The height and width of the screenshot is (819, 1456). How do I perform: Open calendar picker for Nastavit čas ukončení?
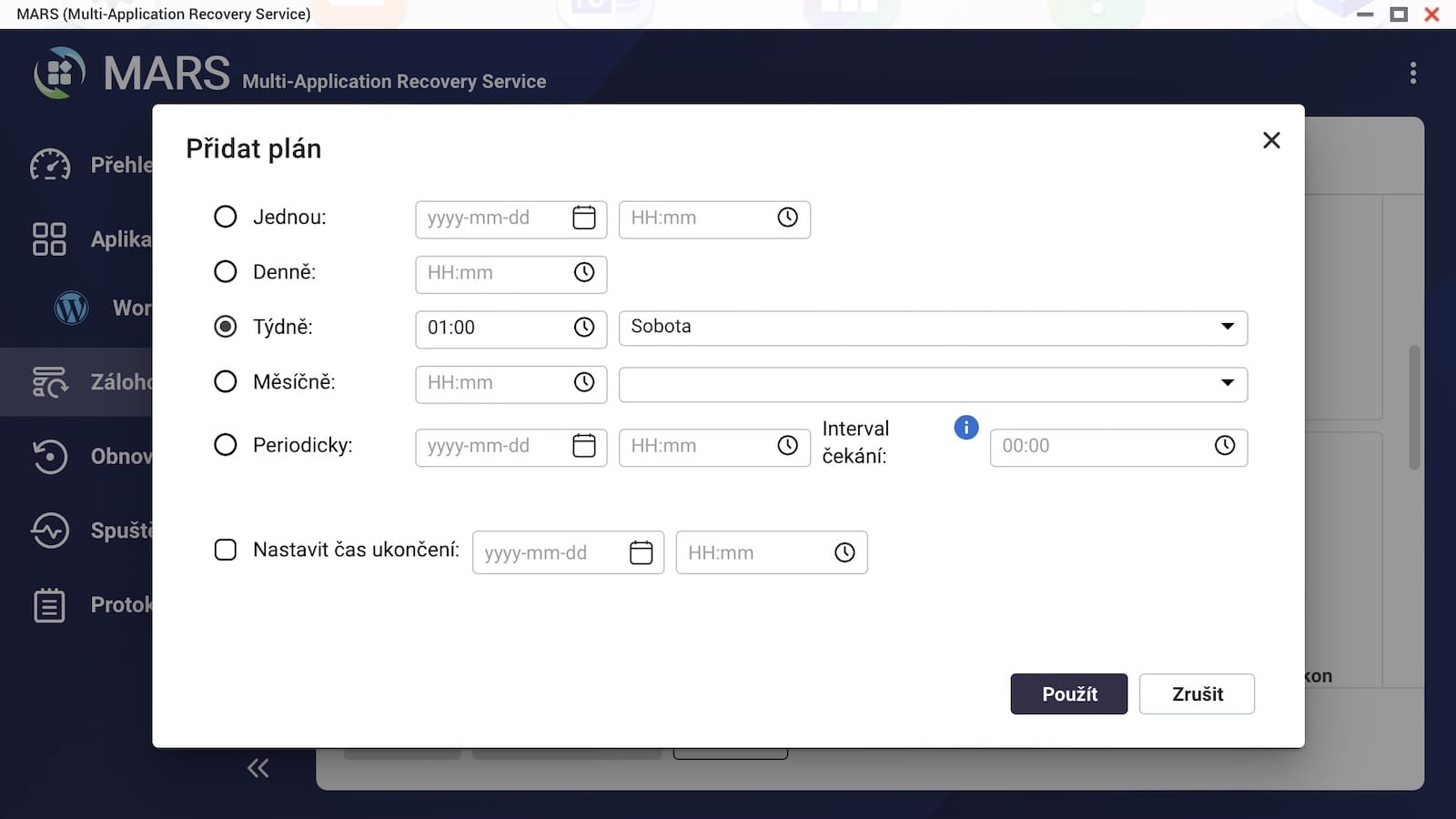642,552
